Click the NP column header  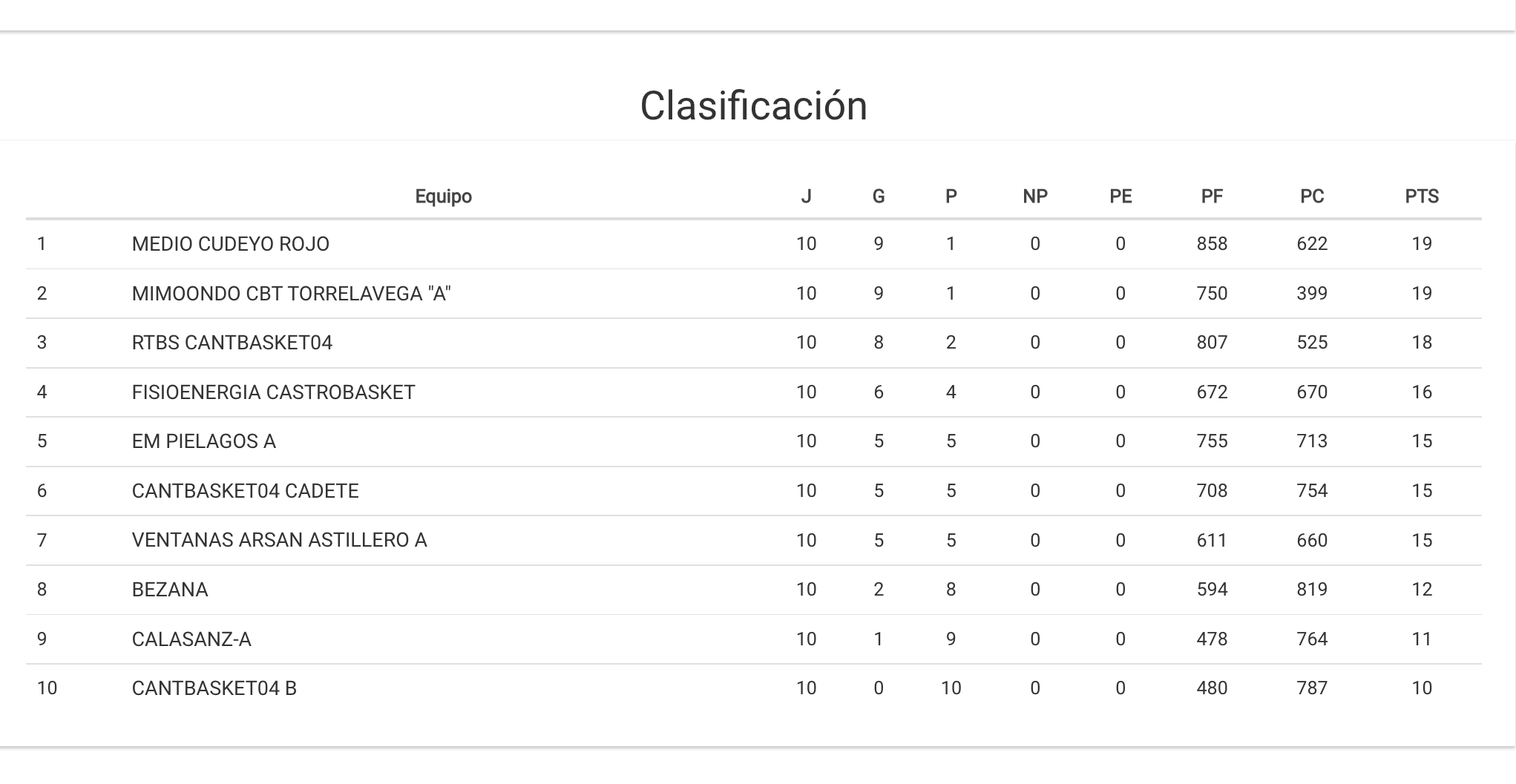tap(1034, 197)
